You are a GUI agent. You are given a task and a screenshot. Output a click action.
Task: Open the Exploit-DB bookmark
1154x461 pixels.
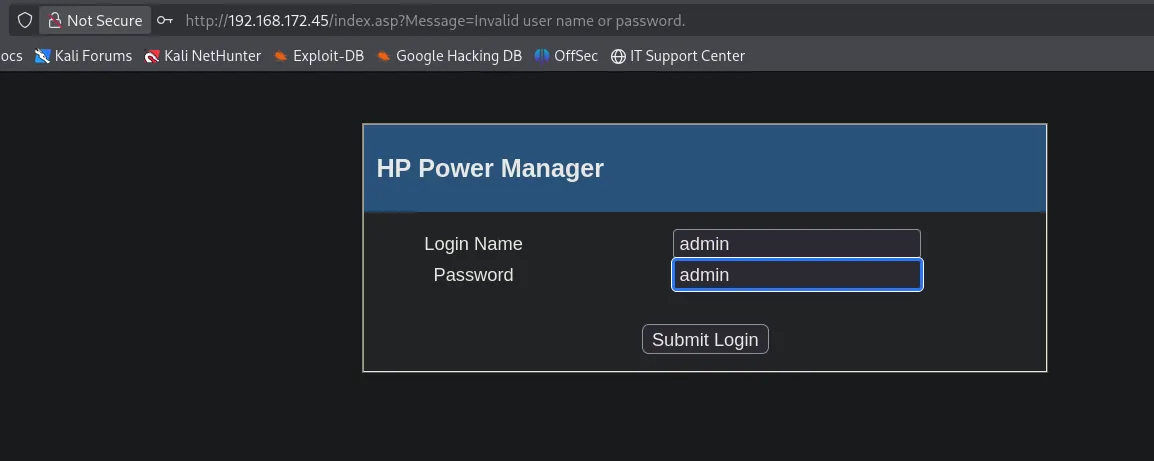coord(318,56)
